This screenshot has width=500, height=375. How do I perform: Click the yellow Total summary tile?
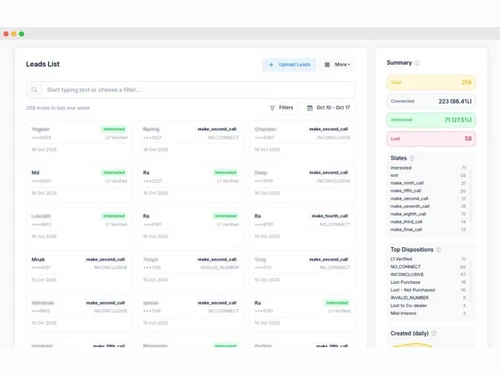tap(431, 83)
